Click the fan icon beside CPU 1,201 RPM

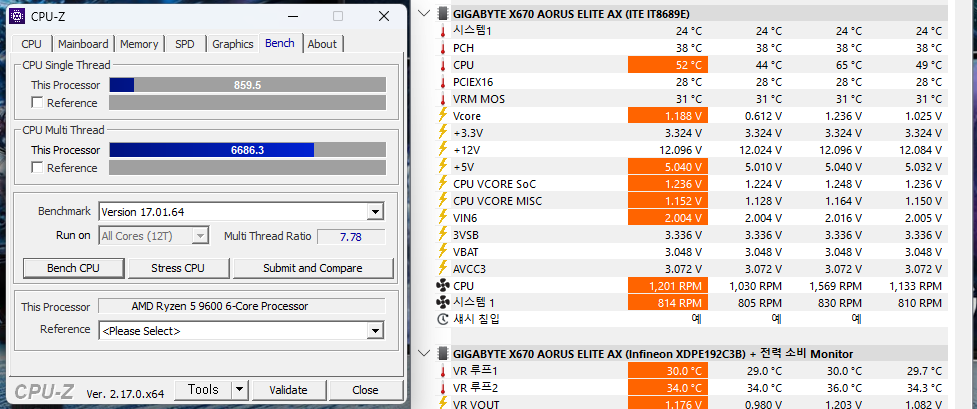point(443,286)
